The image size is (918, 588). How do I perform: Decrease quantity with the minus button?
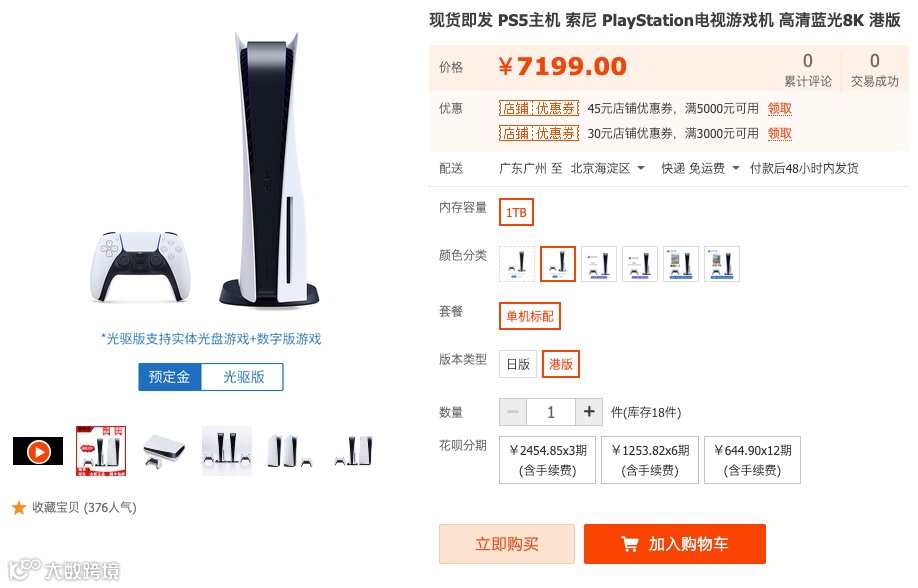pyautogui.click(x=513, y=412)
